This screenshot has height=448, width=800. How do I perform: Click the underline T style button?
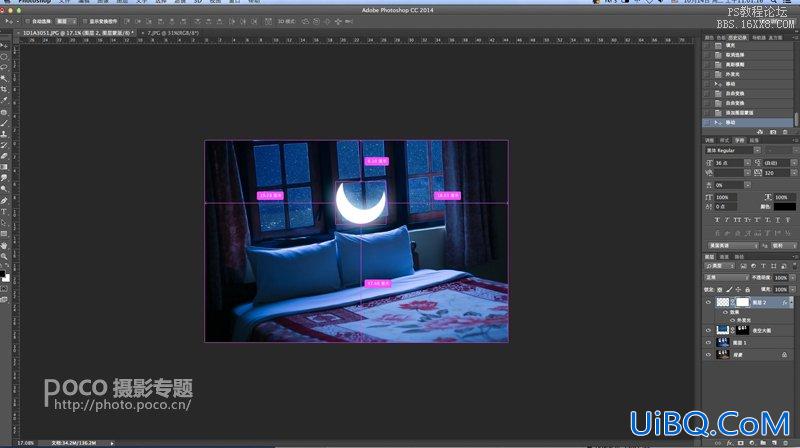(x=778, y=220)
